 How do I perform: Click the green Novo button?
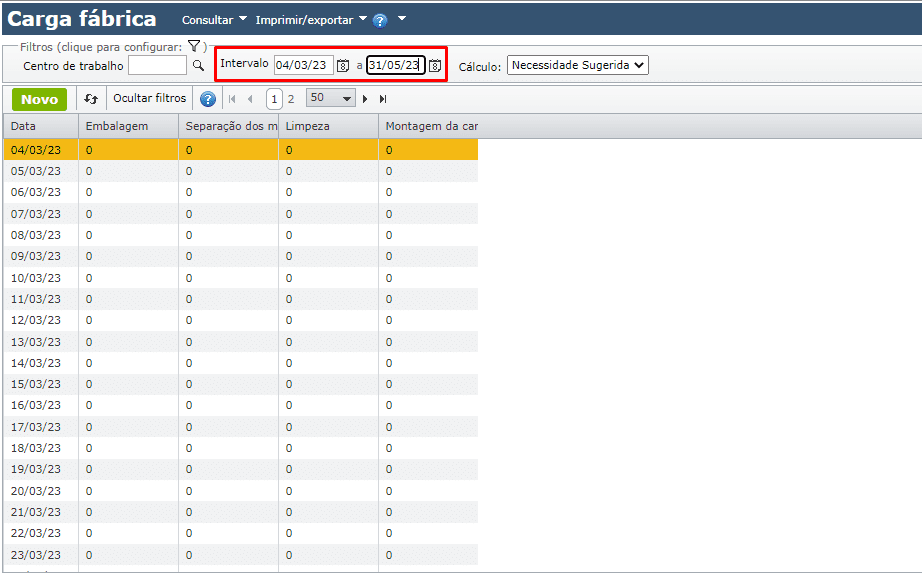[x=40, y=99]
